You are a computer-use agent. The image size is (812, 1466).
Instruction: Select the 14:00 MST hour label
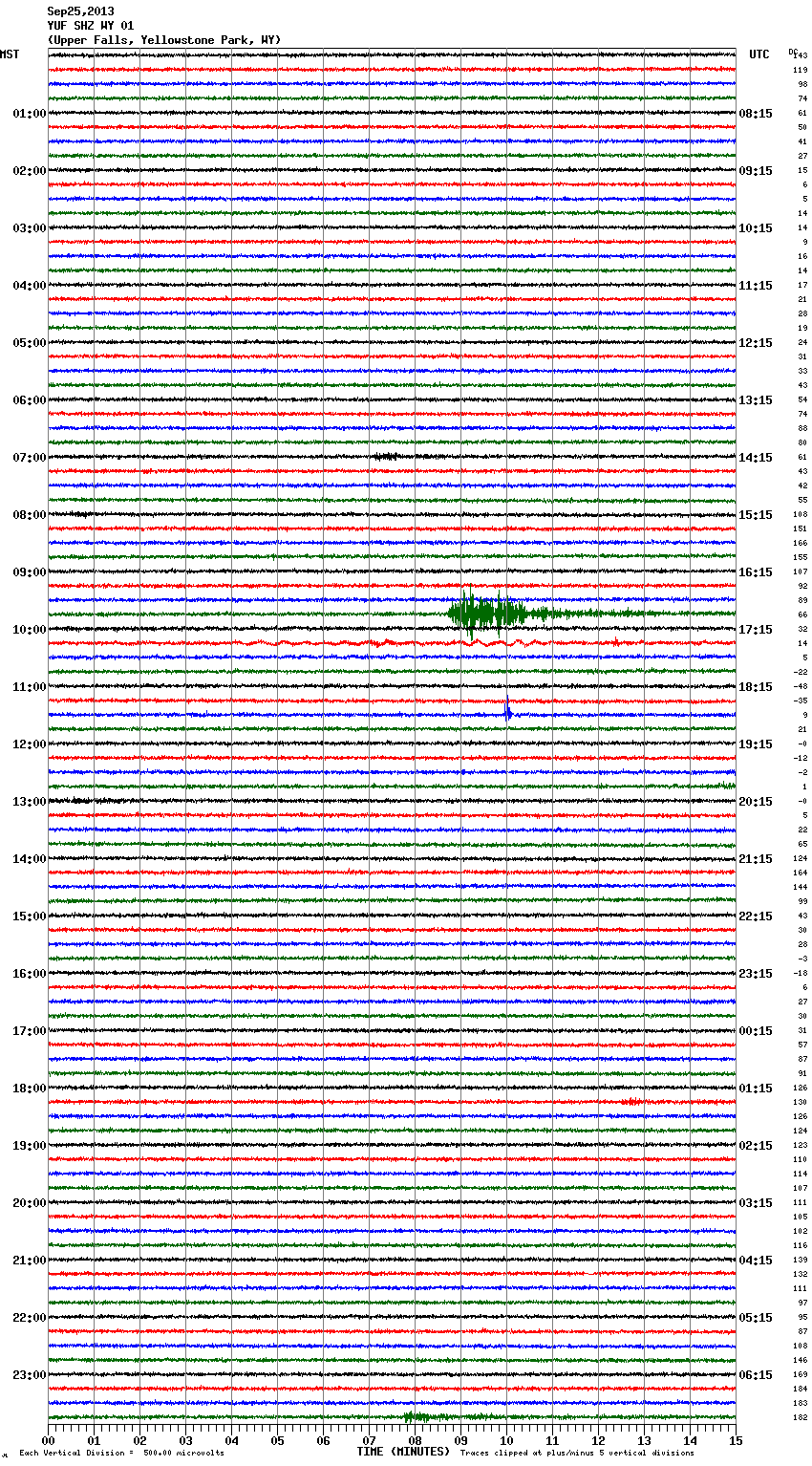point(30,859)
